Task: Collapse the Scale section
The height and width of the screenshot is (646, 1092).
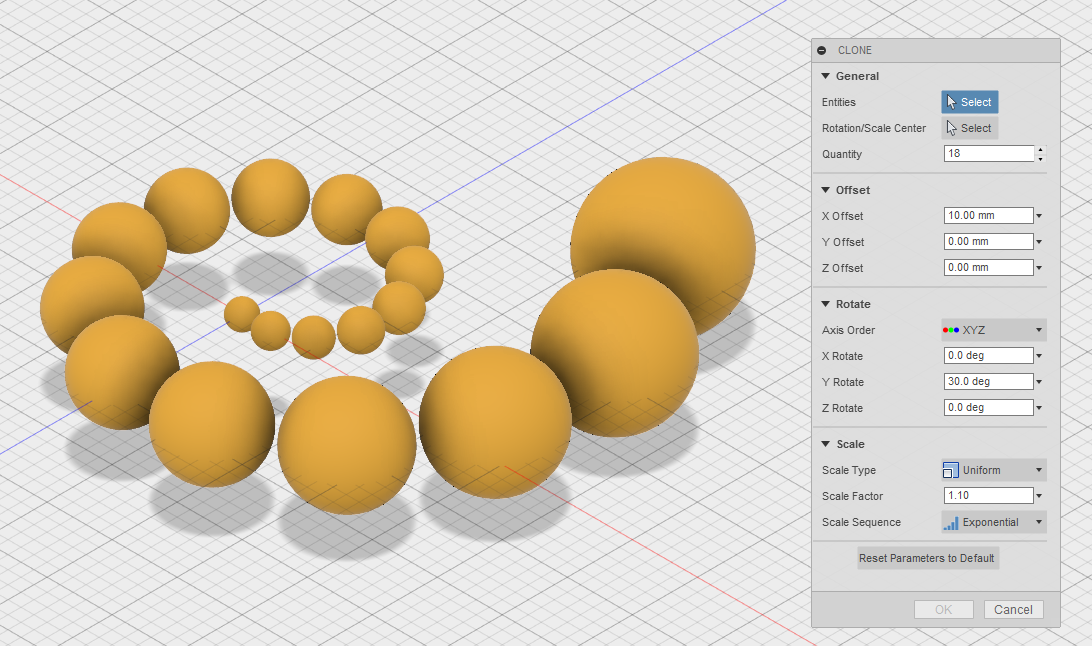Action: click(825, 444)
